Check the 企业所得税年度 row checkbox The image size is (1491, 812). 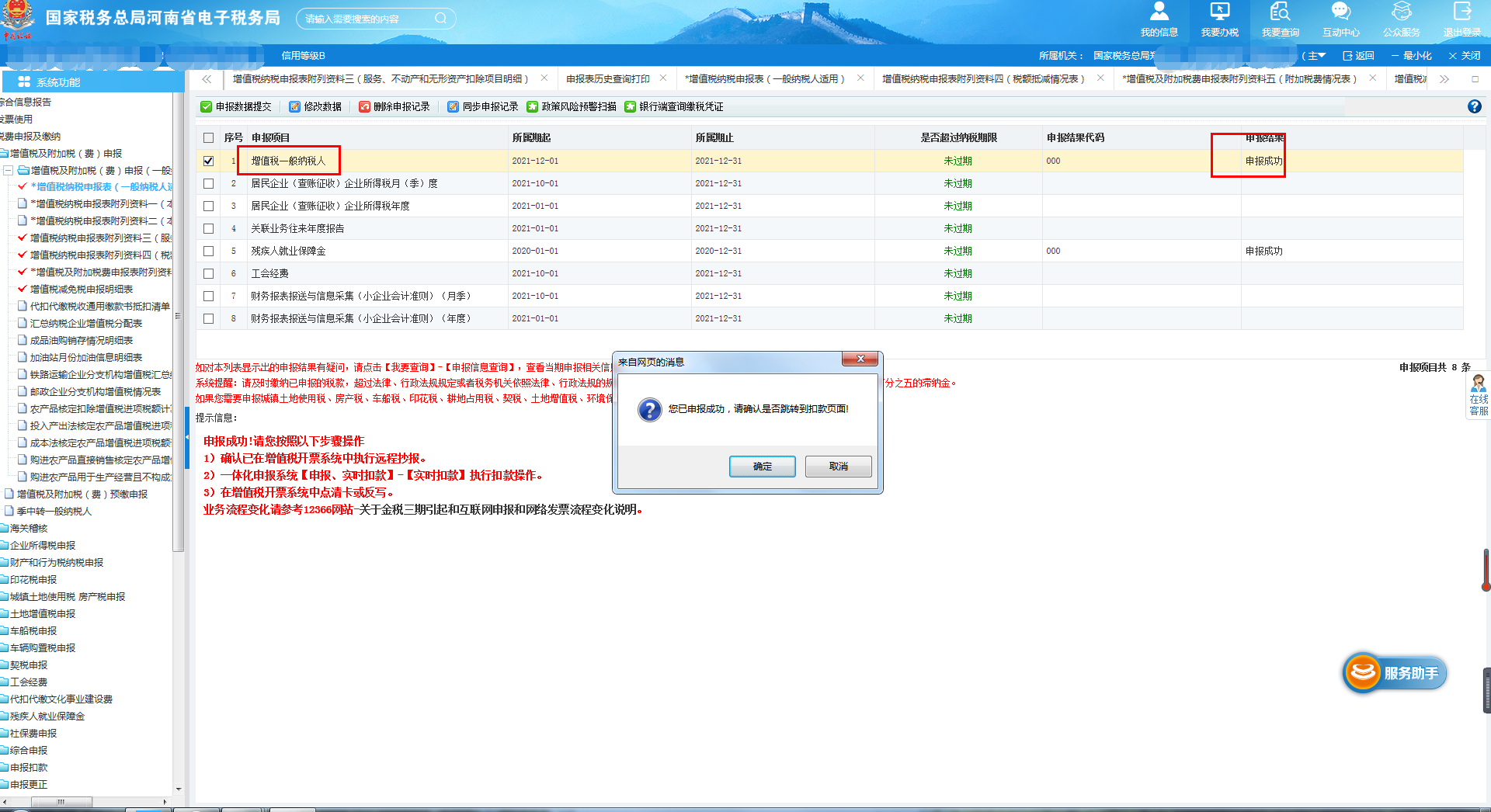(208, 206)
